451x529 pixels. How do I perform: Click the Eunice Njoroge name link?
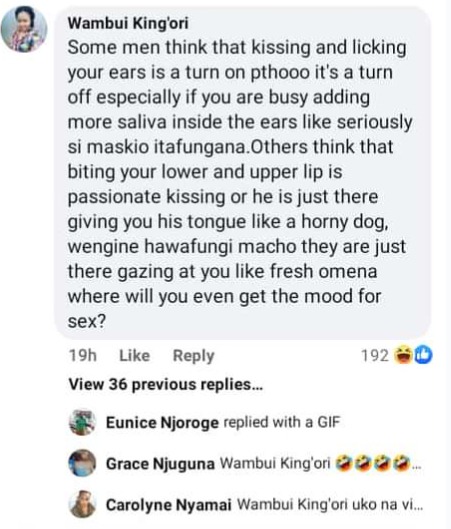click(162, 423)
